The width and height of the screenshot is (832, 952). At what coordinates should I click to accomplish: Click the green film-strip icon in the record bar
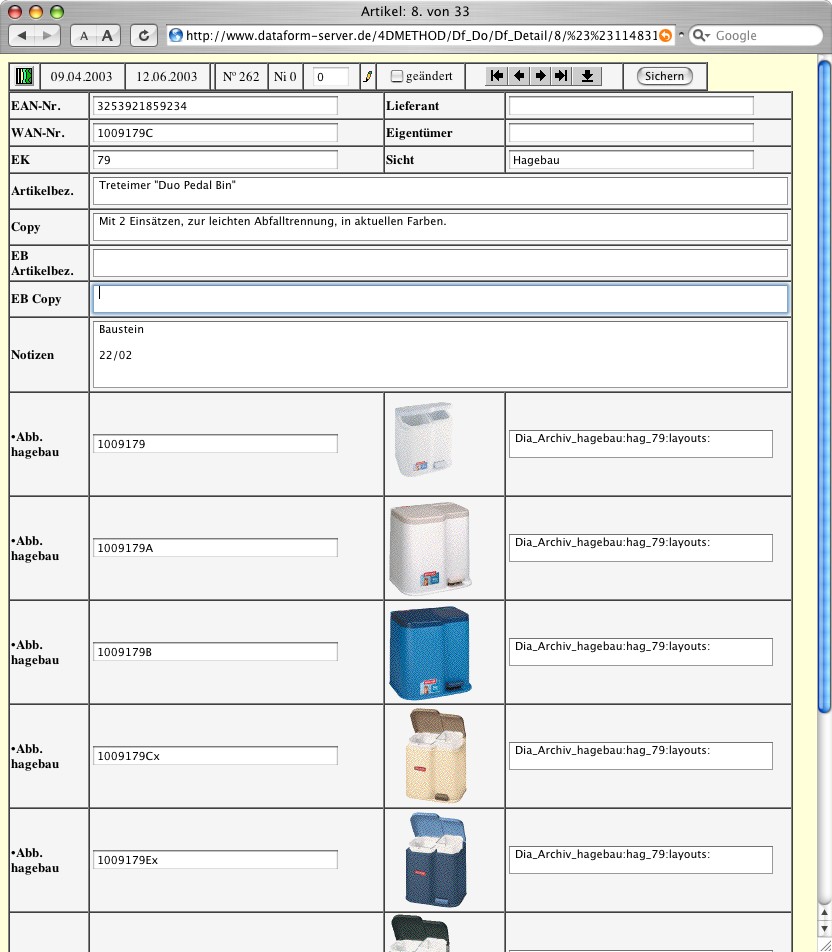click(x=24, y=77)
